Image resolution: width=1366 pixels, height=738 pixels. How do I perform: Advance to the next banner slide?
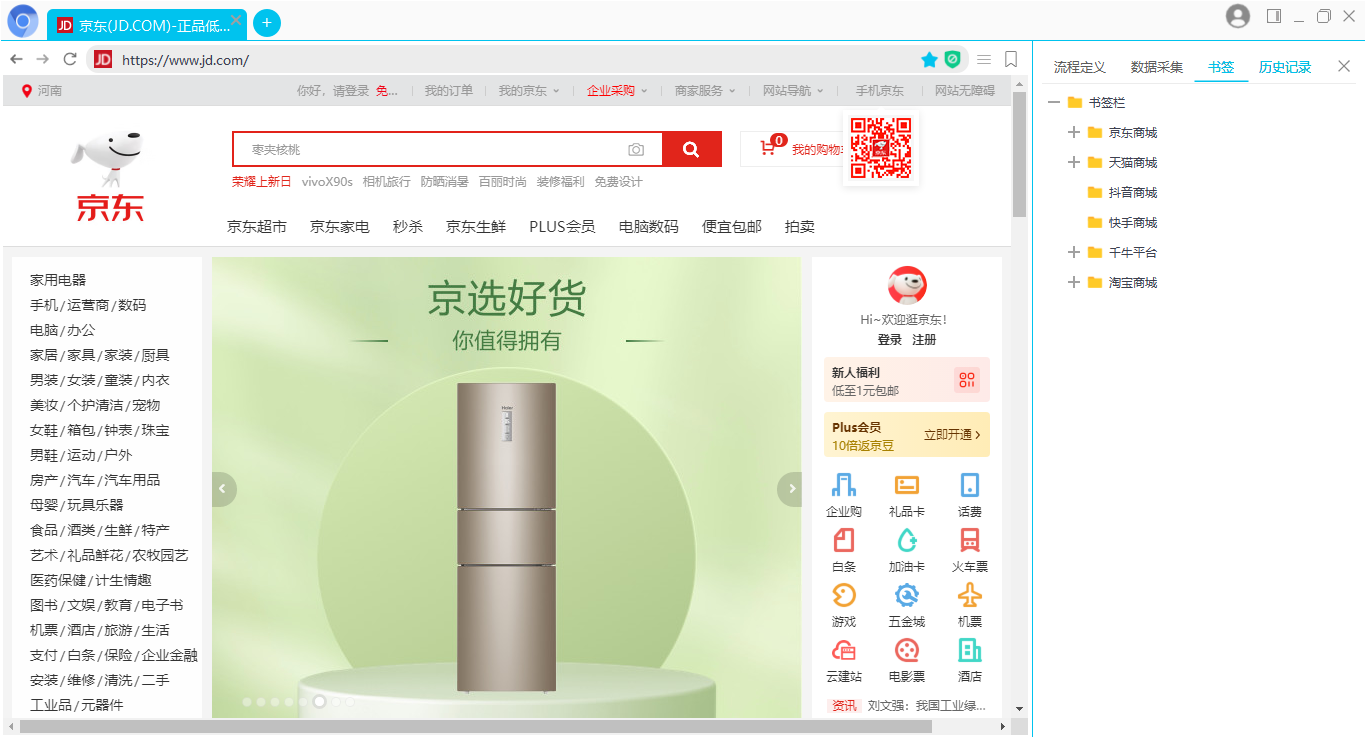click(x=790, y=489)
